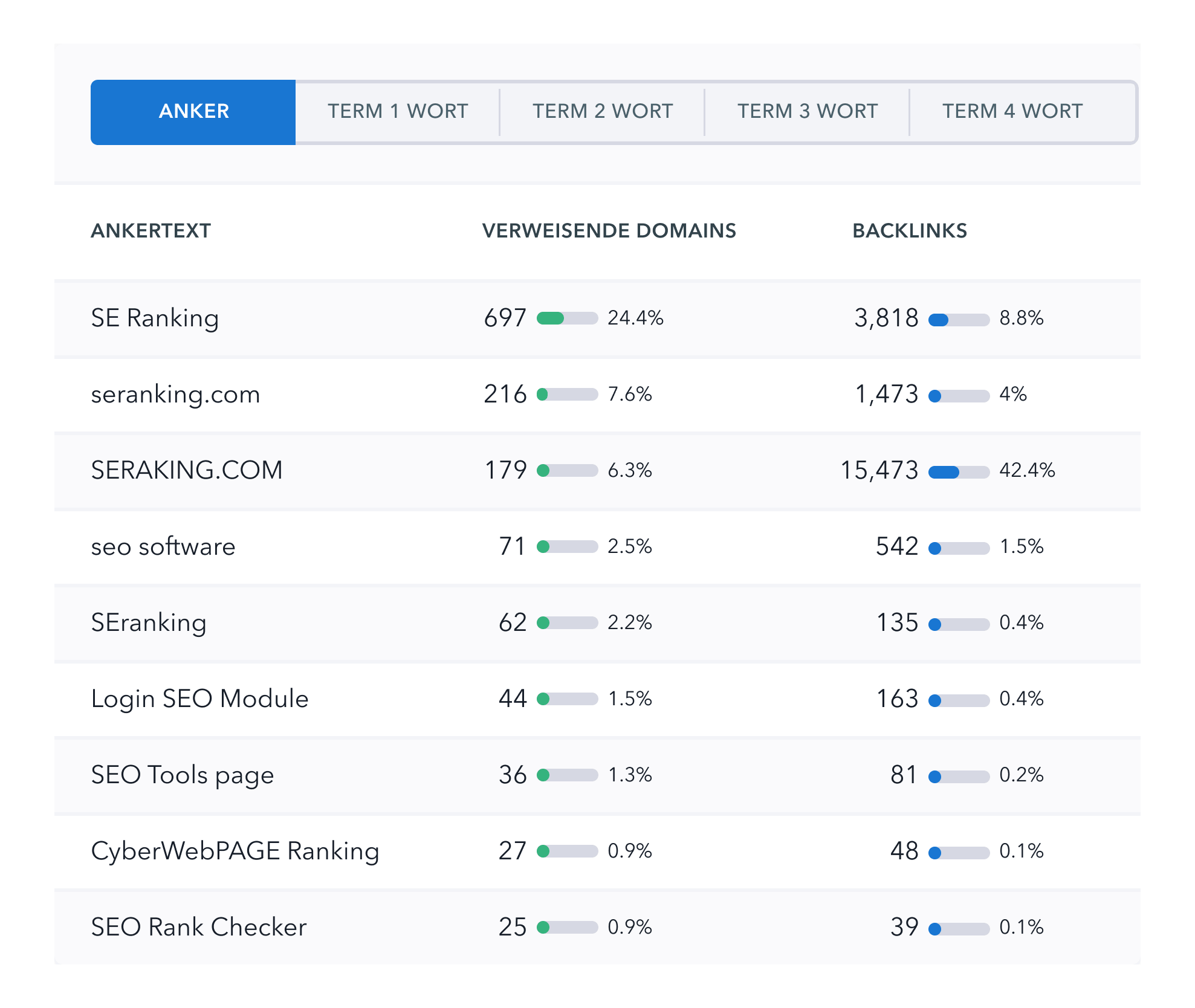This screenshot has height=1008, width=1195.
Task: Switch to the ANKER tab
Action: pos(193,112)
